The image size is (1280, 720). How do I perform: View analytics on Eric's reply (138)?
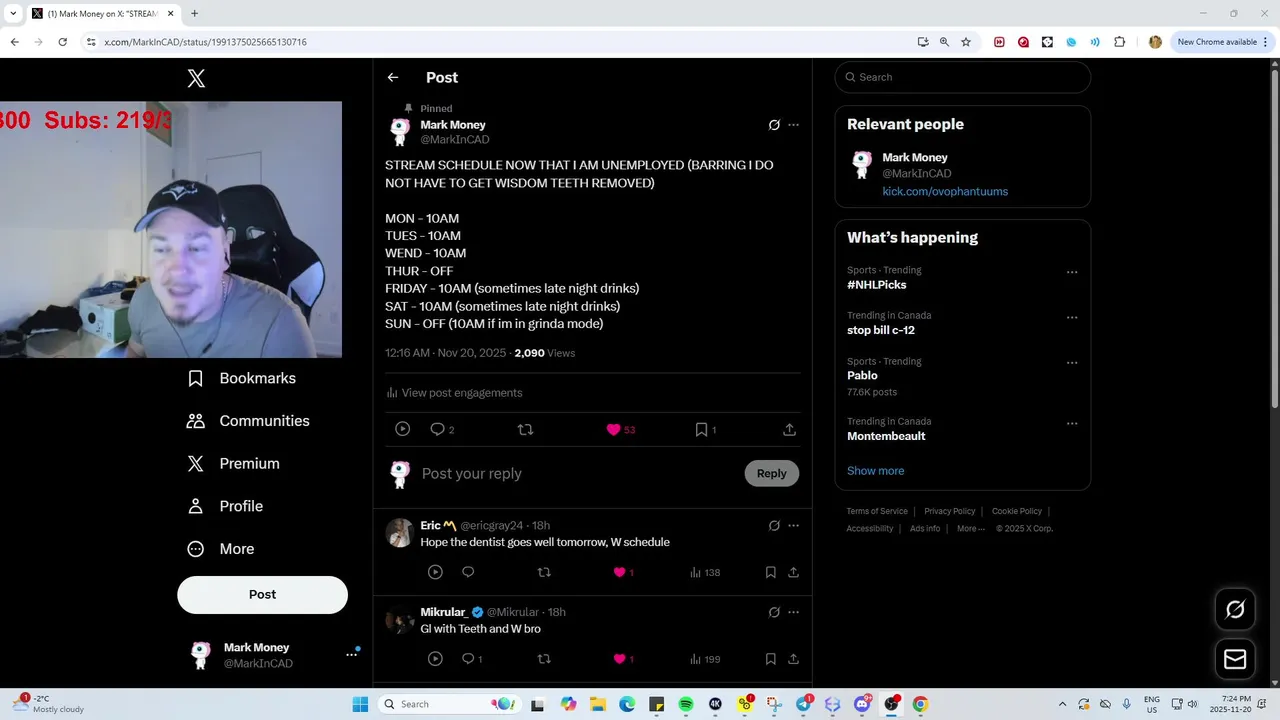point(705,572)
